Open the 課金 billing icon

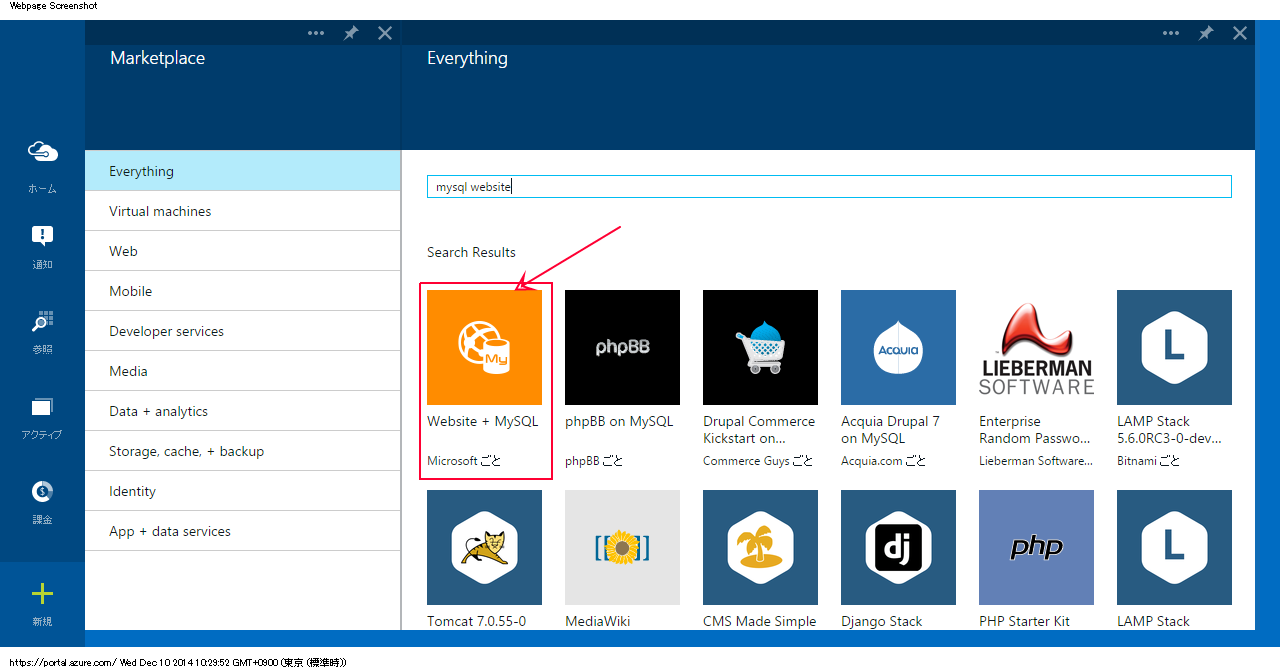click(42, 491)
